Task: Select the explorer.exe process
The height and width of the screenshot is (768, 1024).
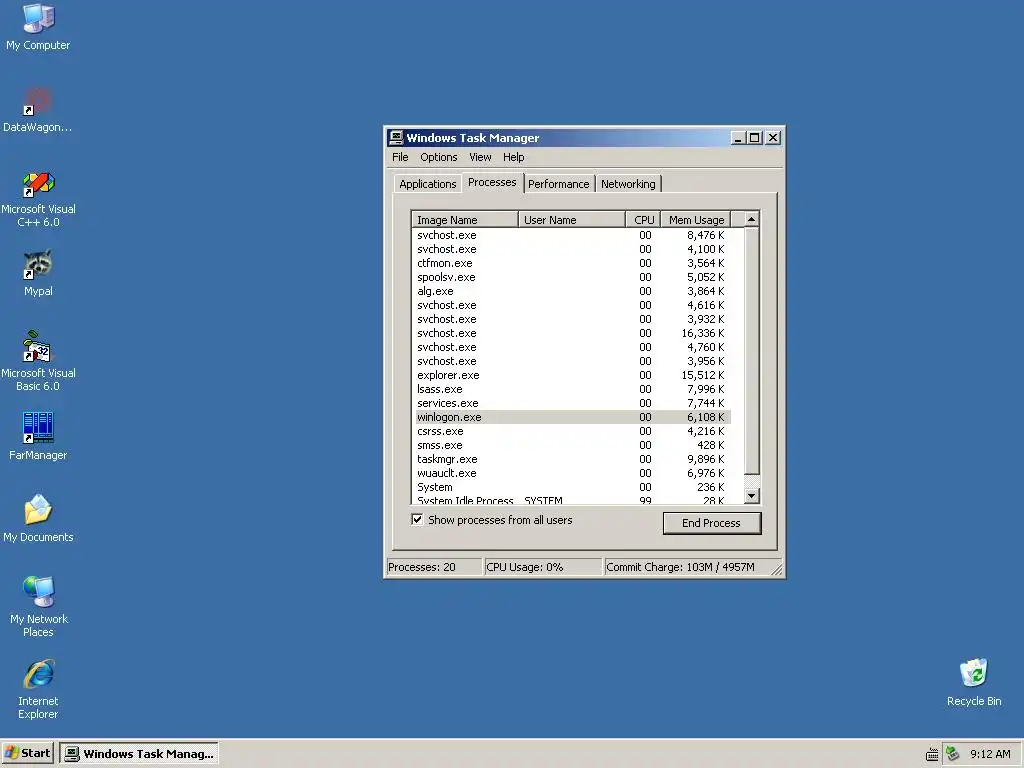Action: [x=572, y=376]
